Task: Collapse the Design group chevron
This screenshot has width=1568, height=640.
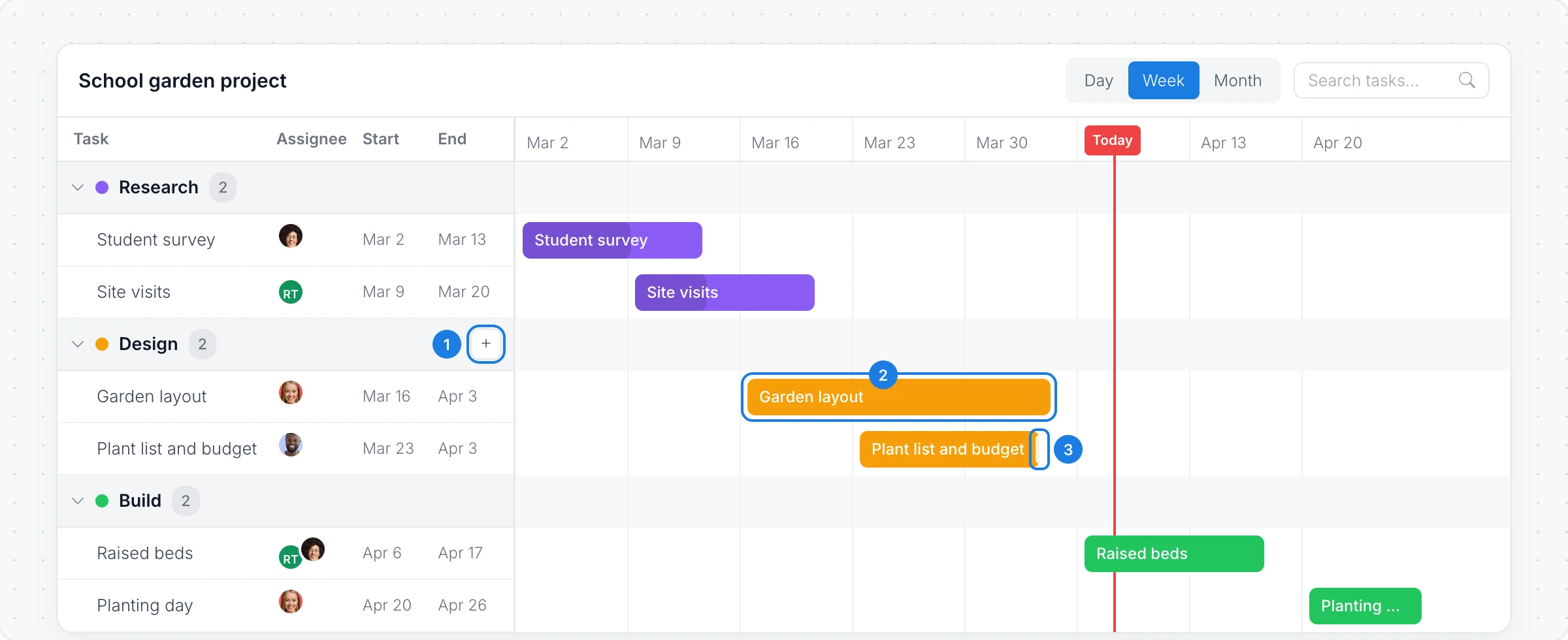Action: click(x=78, y=344)
